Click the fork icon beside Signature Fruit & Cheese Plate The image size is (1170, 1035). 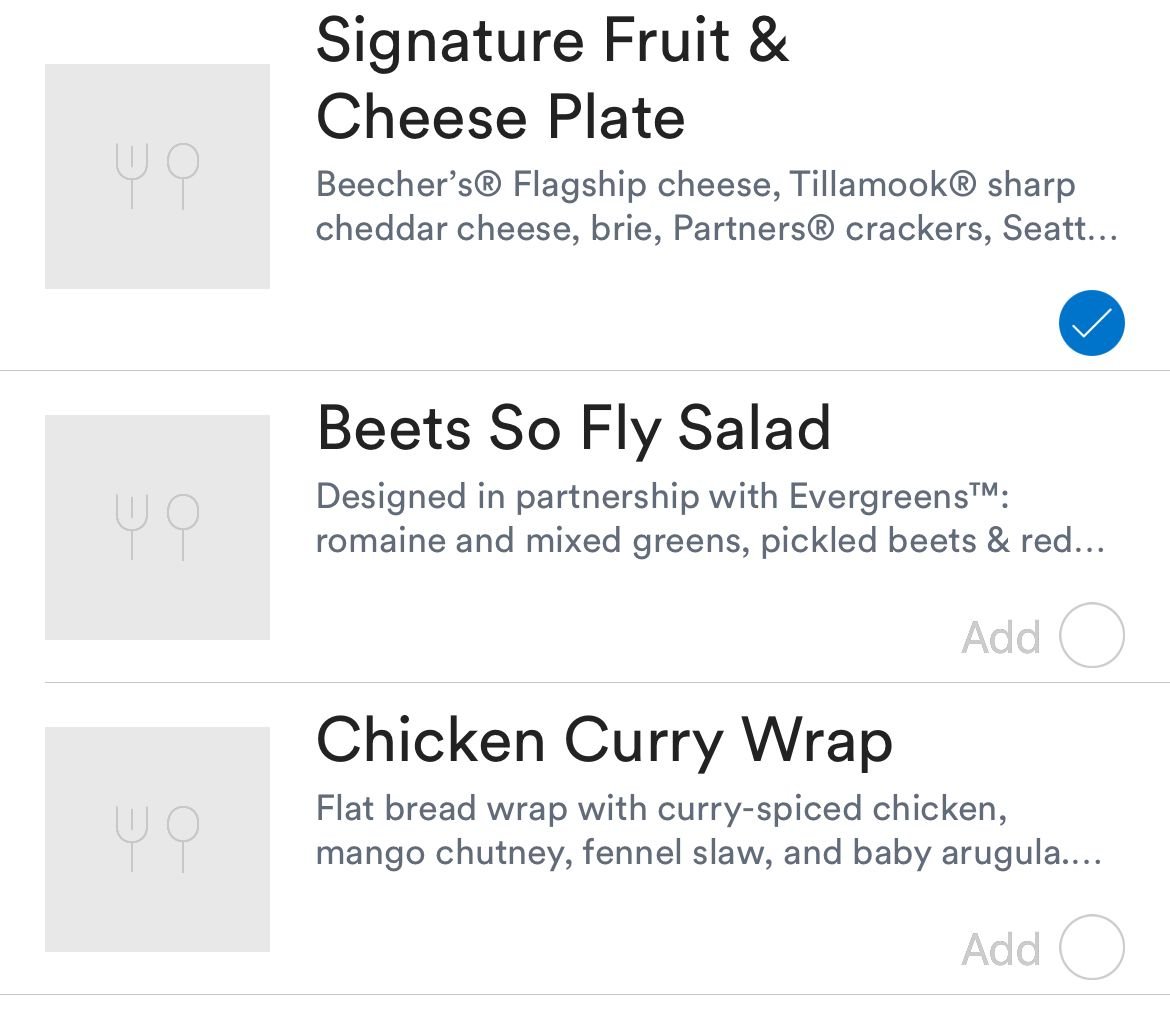[x=132, y=176]
